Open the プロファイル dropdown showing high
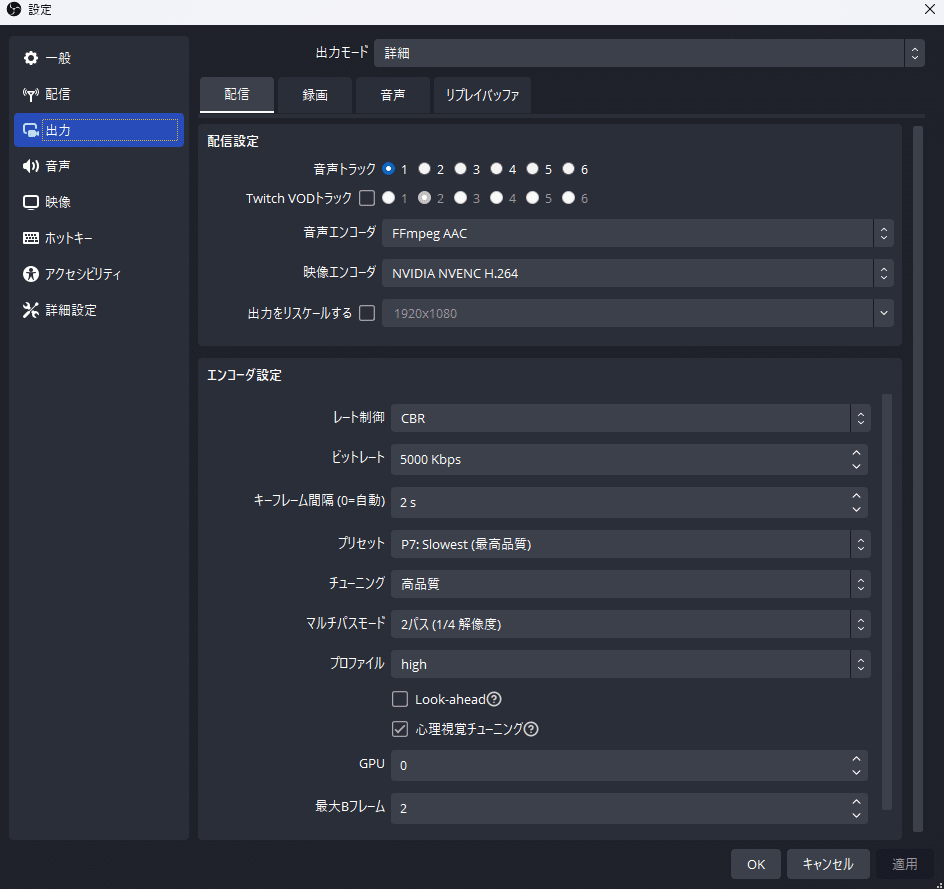This screenshot has width=944, height=889. [x=630, y=664]
